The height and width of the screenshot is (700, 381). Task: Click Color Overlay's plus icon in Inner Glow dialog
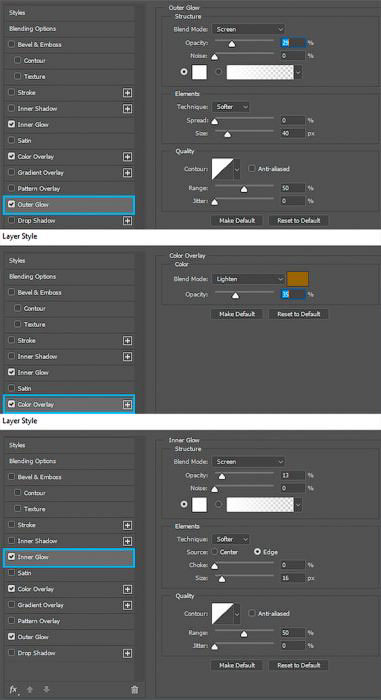click(127, 589)
